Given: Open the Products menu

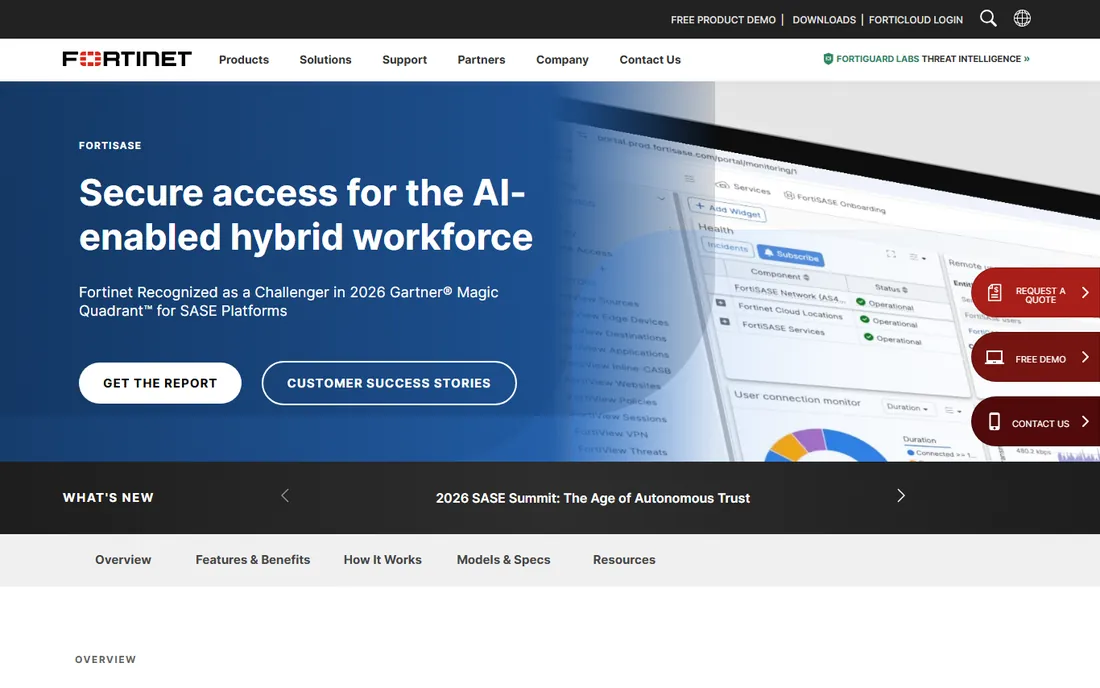Looking at the screenshot, I should (x=243, y=60).
